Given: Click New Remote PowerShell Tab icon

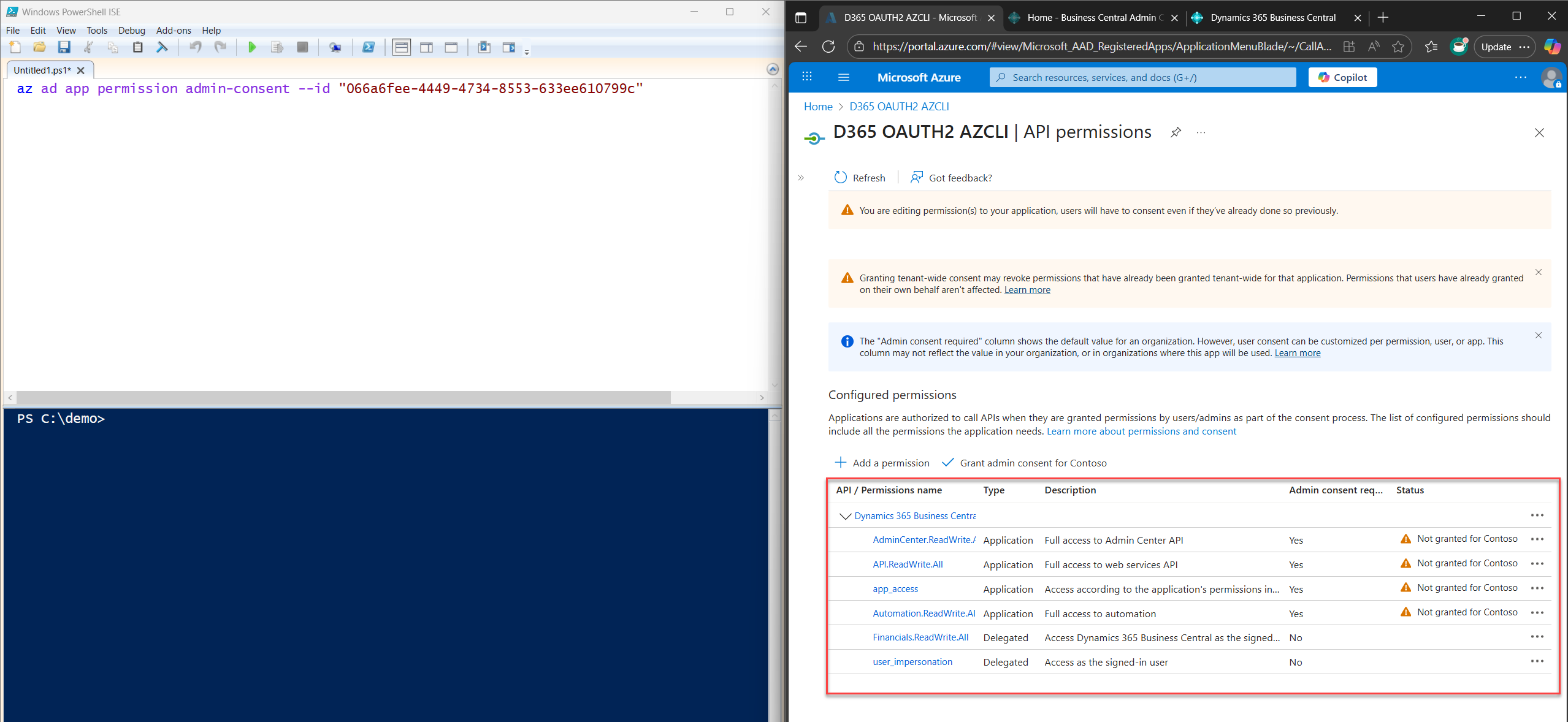Looking at the screenshot, I should tap(335, 47).
